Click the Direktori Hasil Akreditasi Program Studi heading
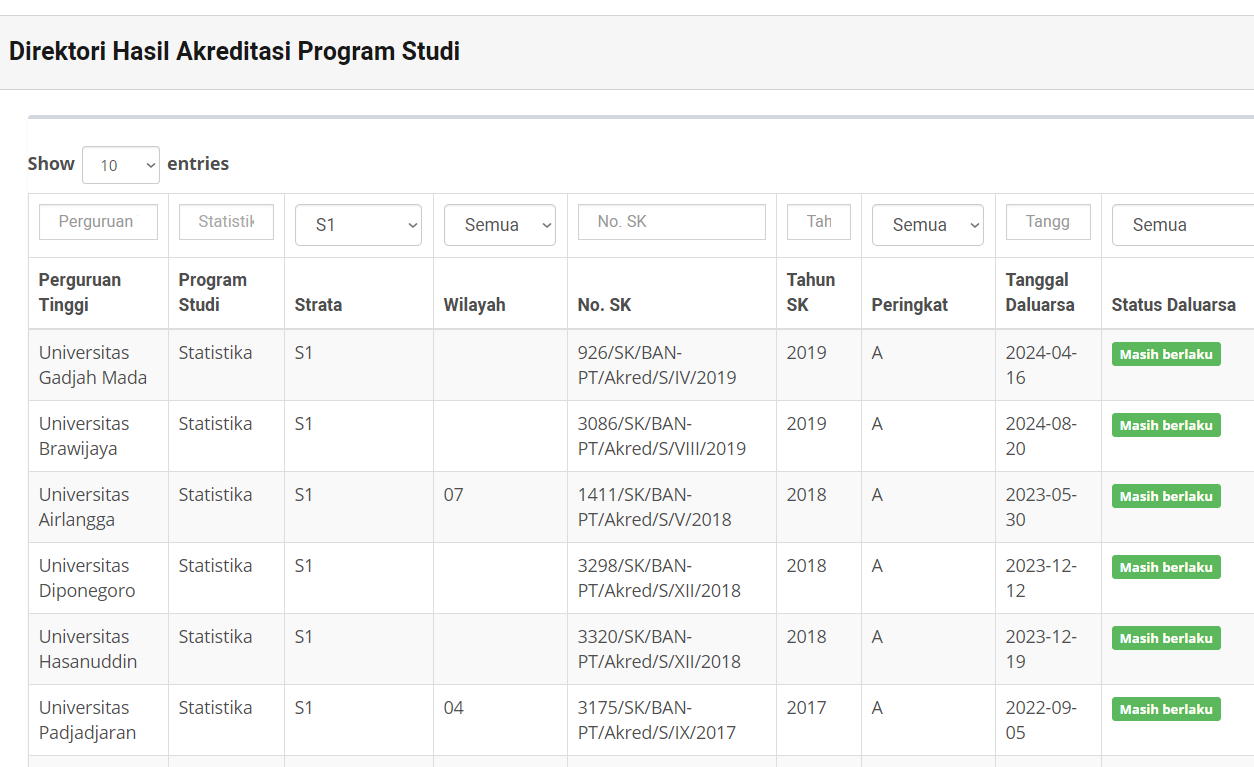This screenshot has width=1254, height=767. 235,52
